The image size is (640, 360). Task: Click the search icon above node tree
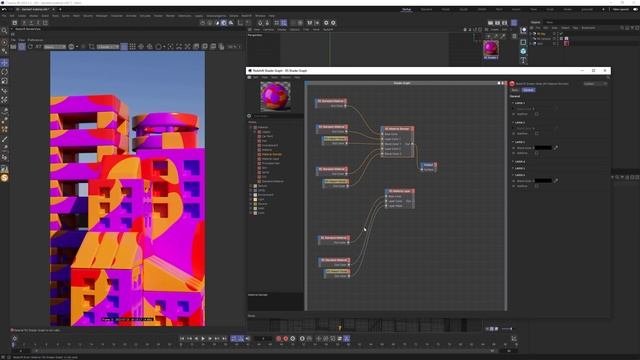tap(249, 116)
